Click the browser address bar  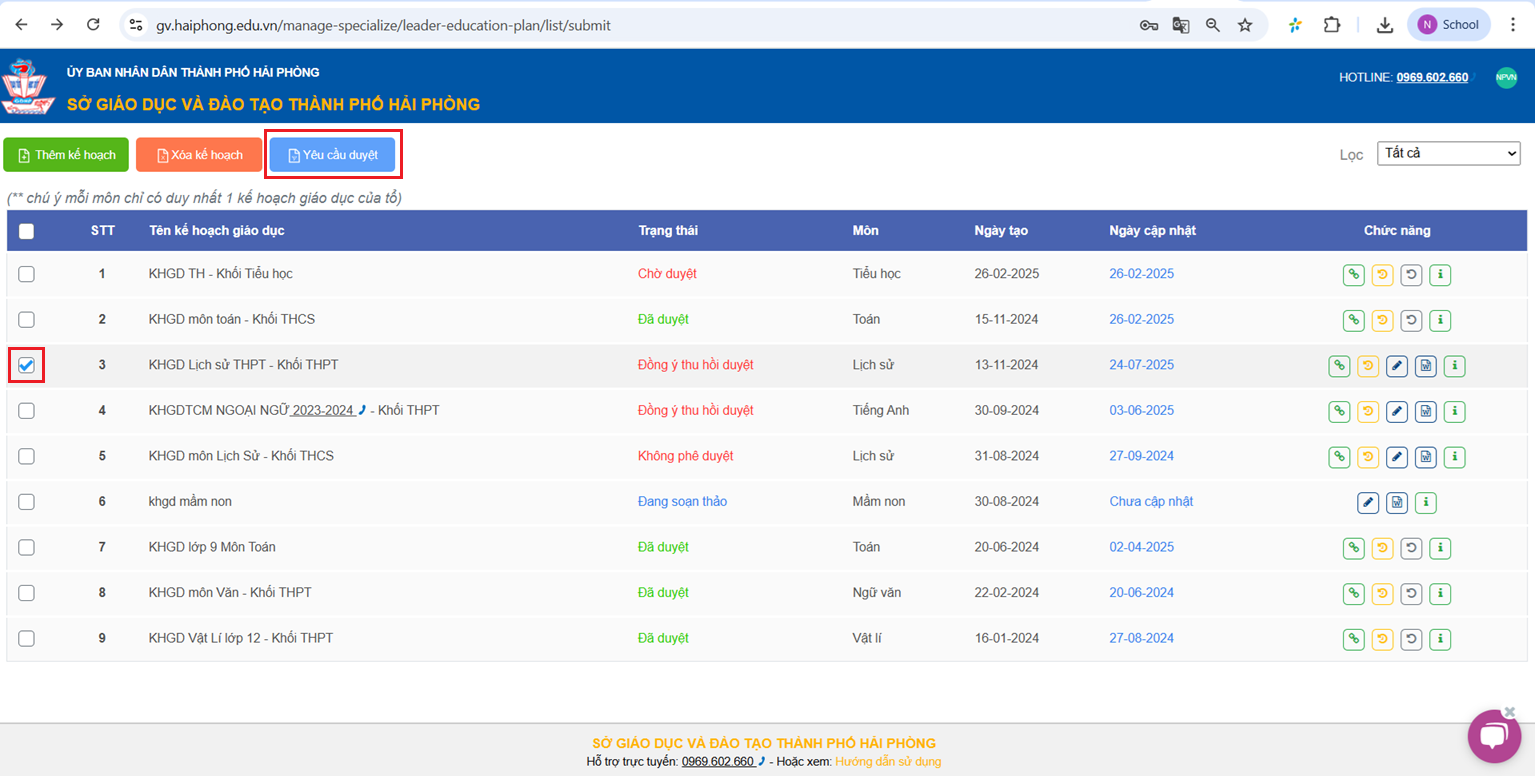click(x=640, y=25)
